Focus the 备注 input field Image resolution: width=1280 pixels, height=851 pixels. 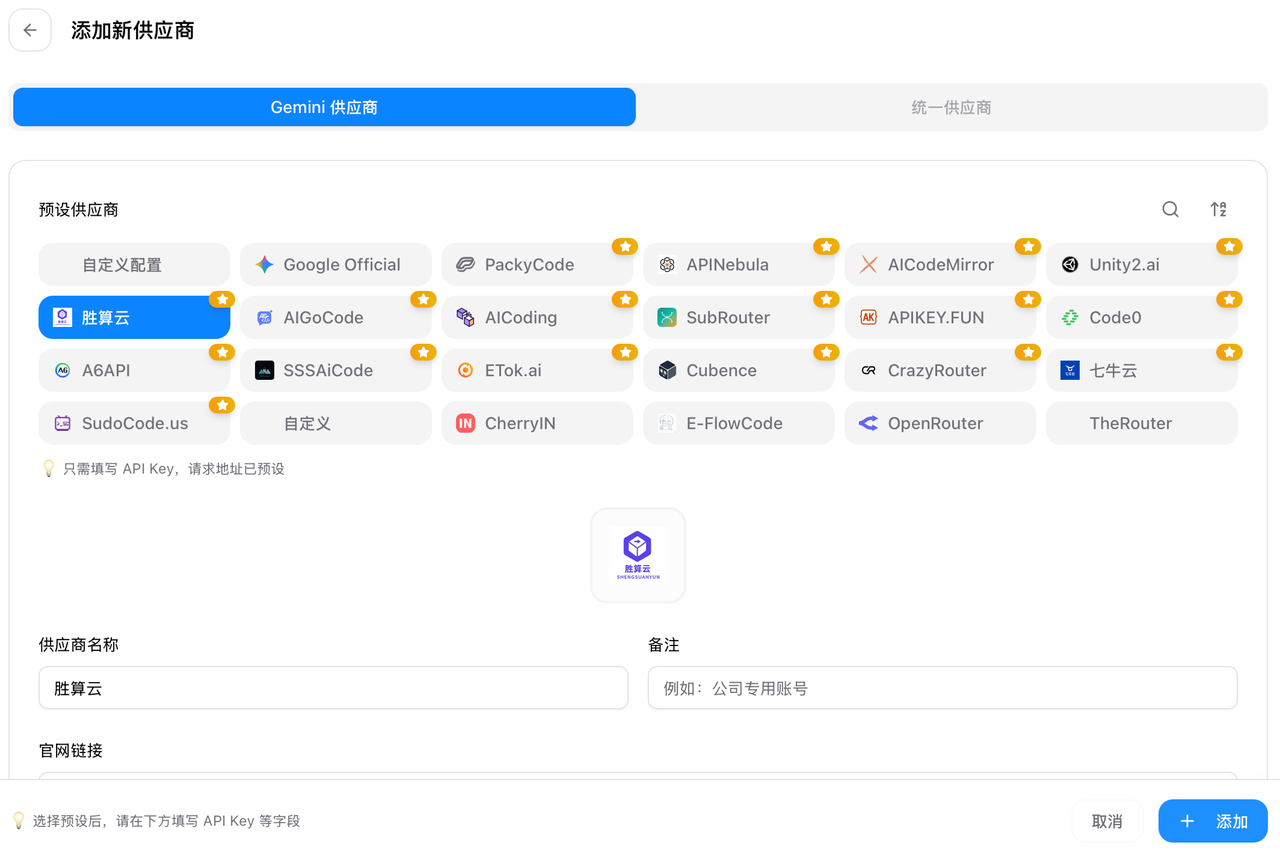point(942,688)
